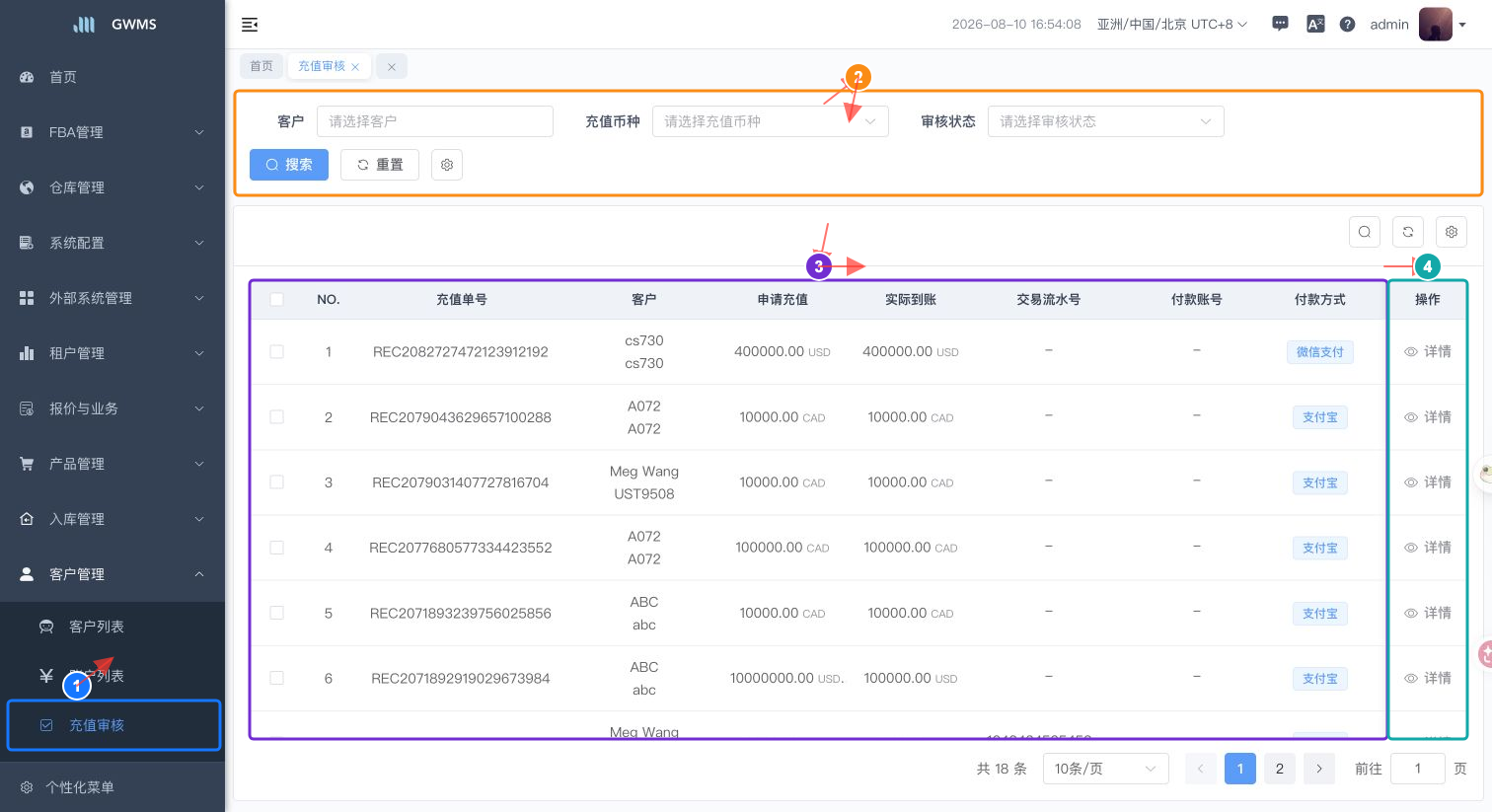The width and height of the screenshot is (1492, 812).
Task: Open 个性化菜单 at sidebar bottom
Action: [112, 787]
